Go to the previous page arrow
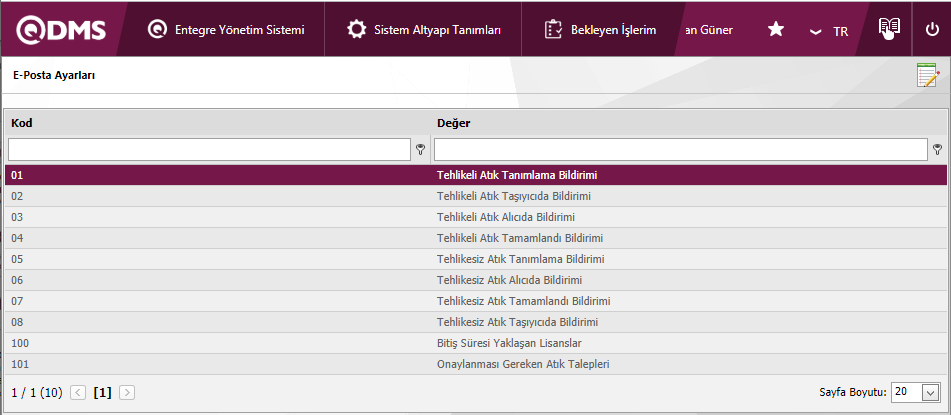 point(78,392)
